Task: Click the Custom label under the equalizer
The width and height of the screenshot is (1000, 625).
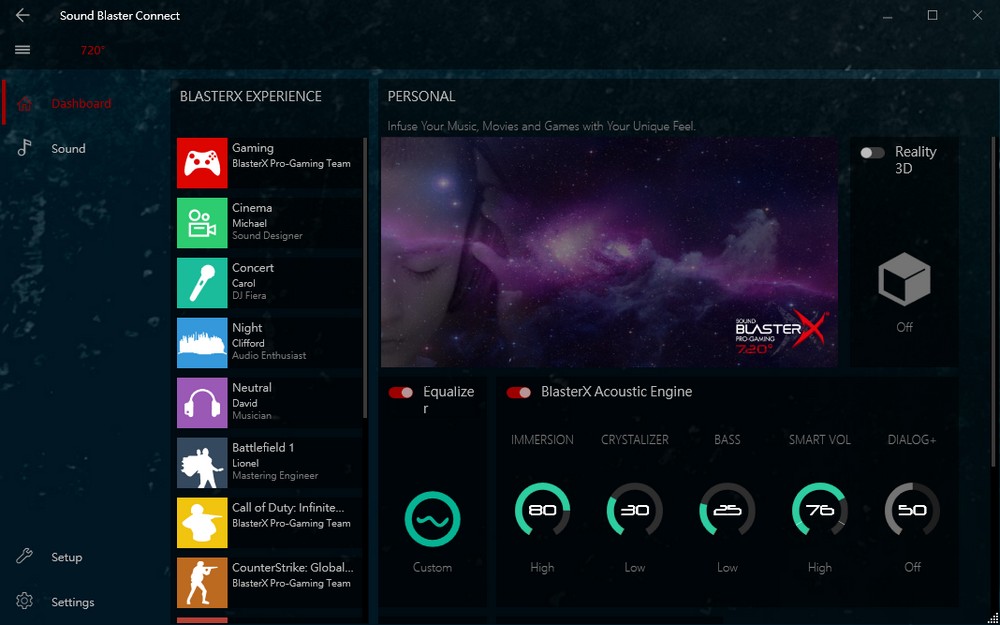Action: 432,567
